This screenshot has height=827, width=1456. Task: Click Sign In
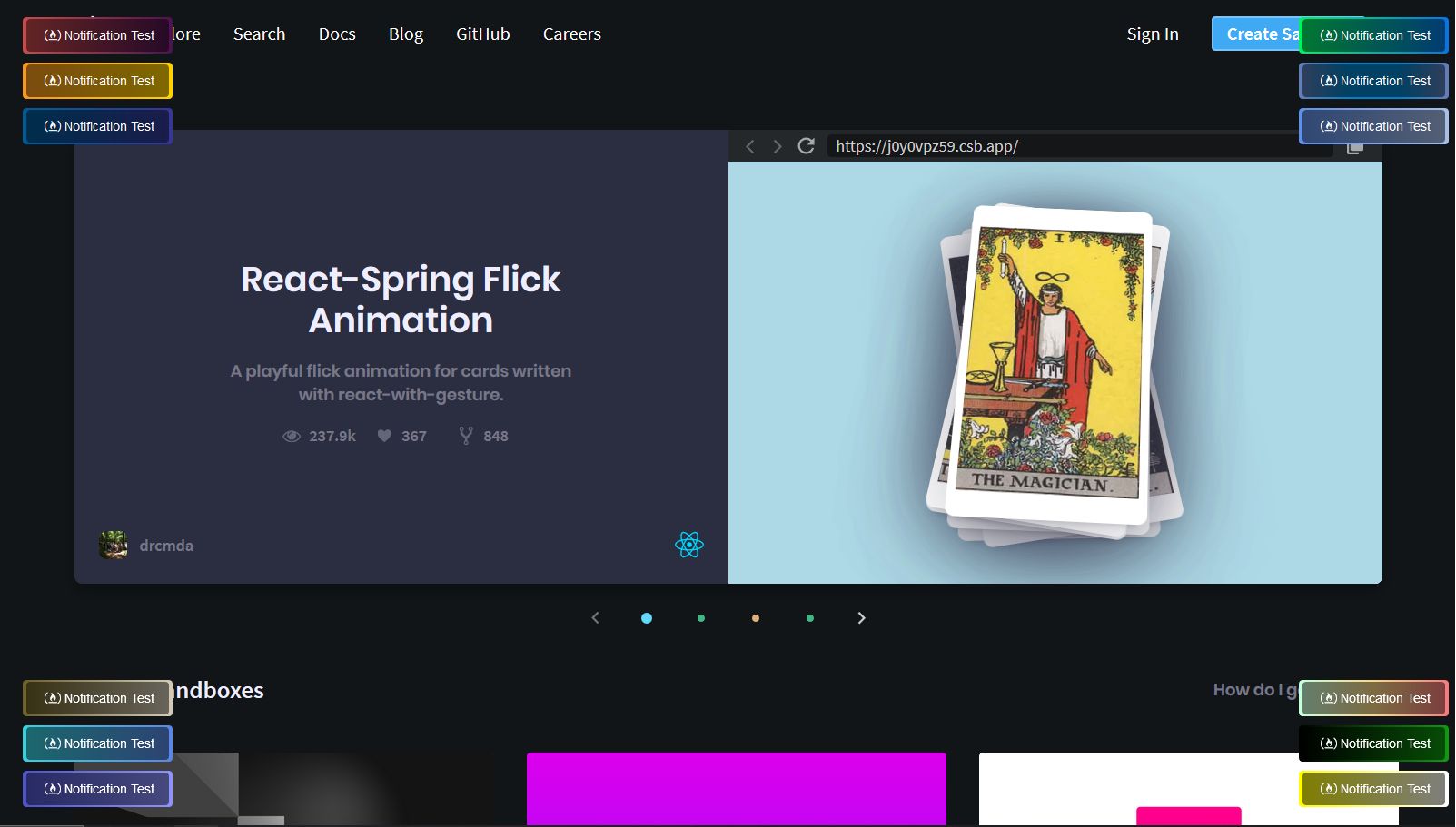(1153, 34)
